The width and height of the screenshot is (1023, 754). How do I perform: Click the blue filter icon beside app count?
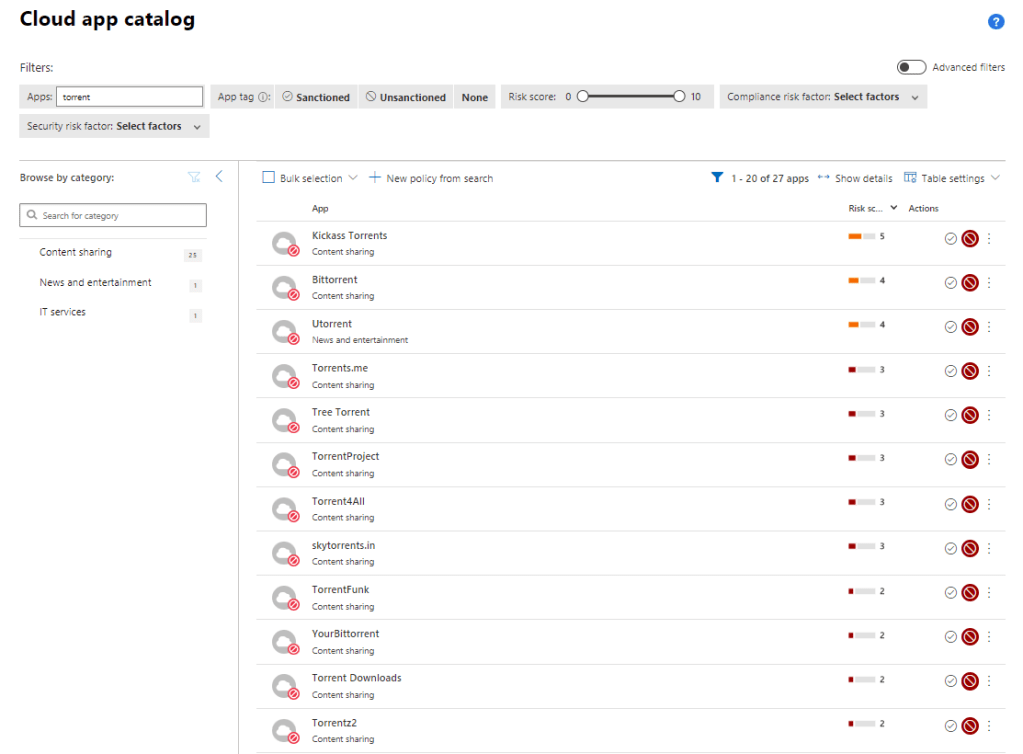716,178
